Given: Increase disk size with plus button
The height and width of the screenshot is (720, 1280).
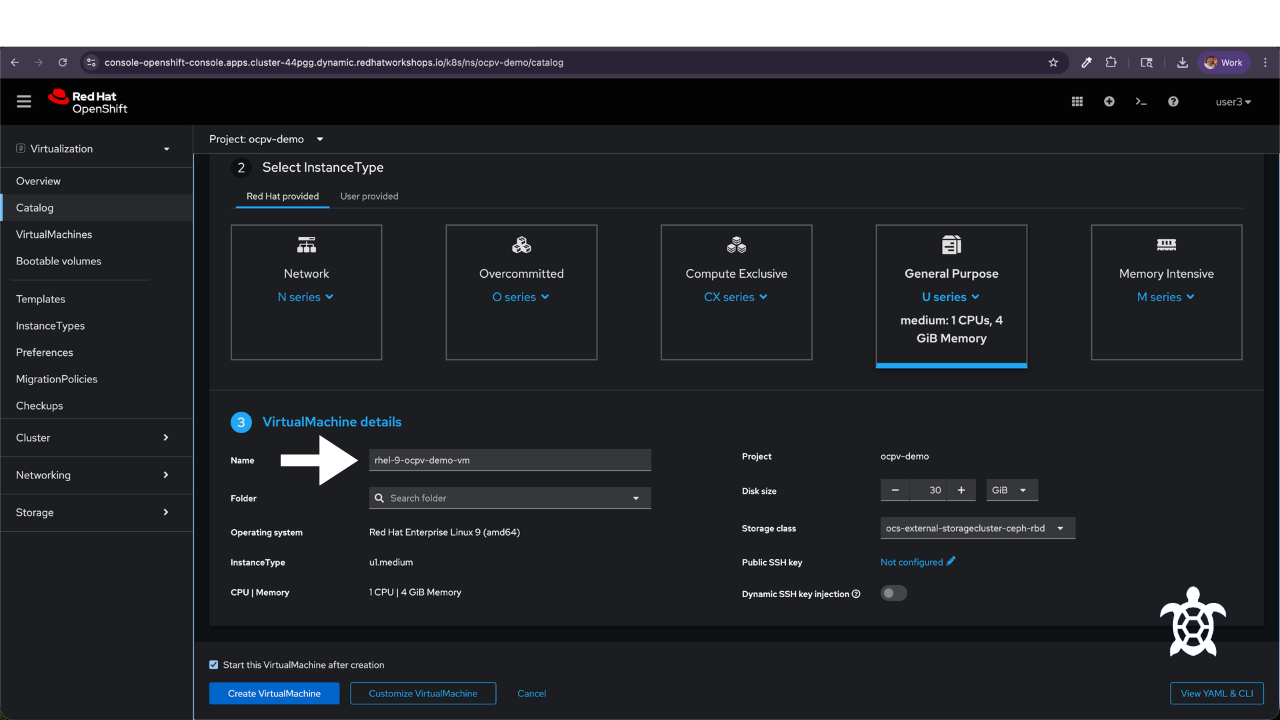Looking at the screenshot, I should tap(961, 490).
